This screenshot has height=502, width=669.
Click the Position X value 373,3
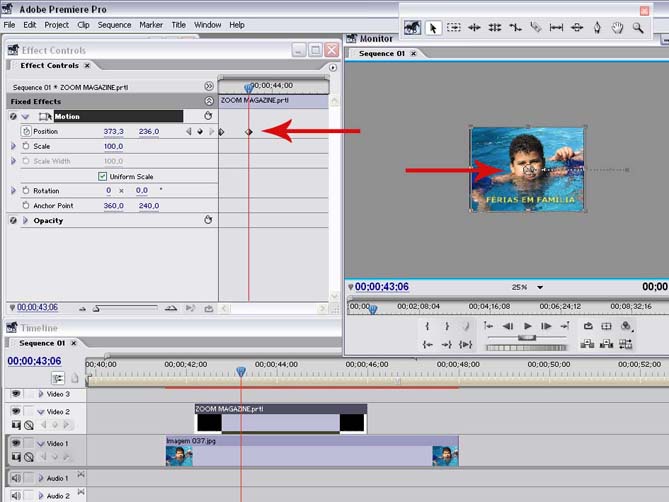click(x=113, y=131)
